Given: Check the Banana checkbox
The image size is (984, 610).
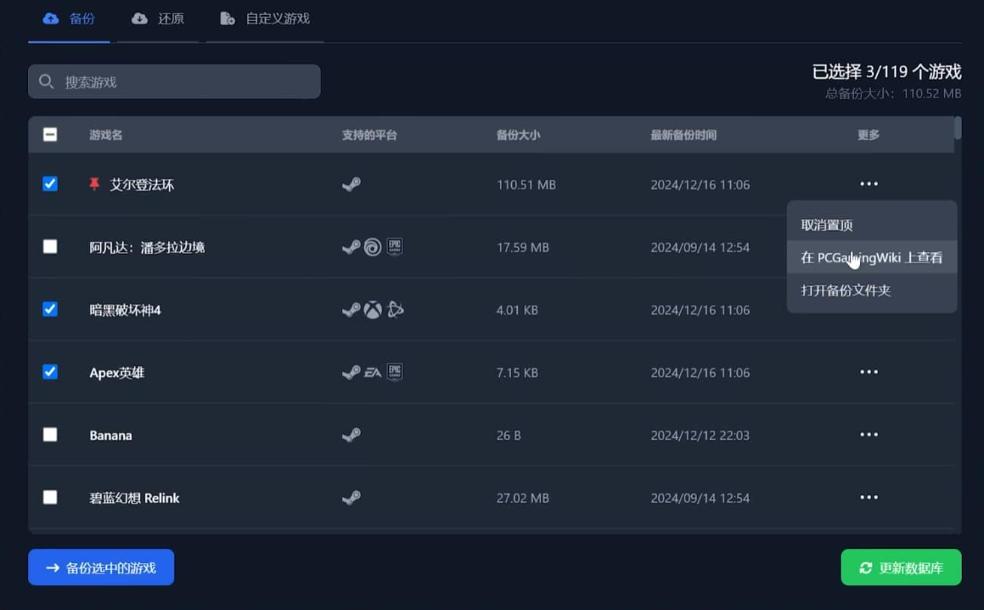Looking at the screenshot, I should (50, 435).
